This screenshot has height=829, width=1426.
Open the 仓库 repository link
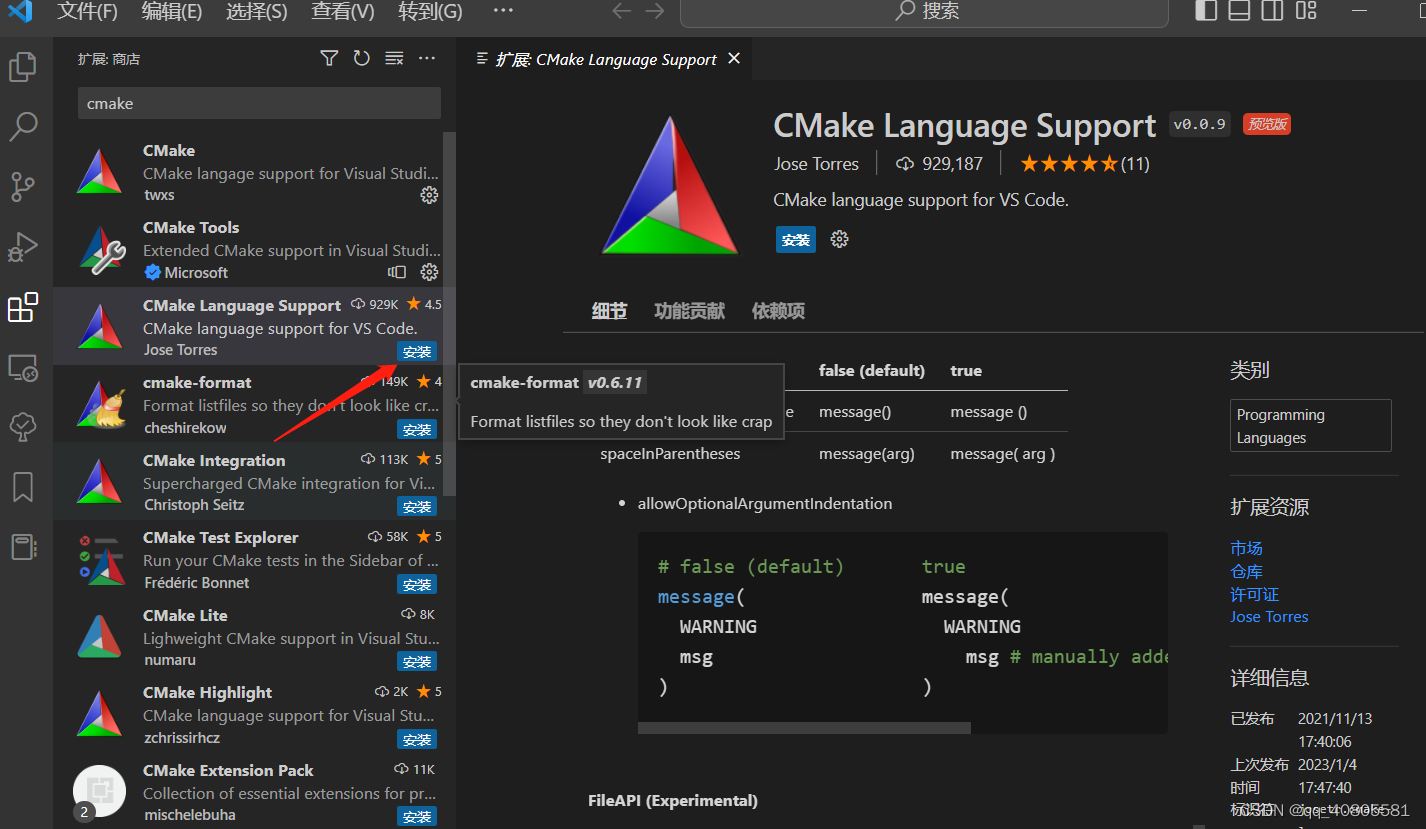[1246, 570]
